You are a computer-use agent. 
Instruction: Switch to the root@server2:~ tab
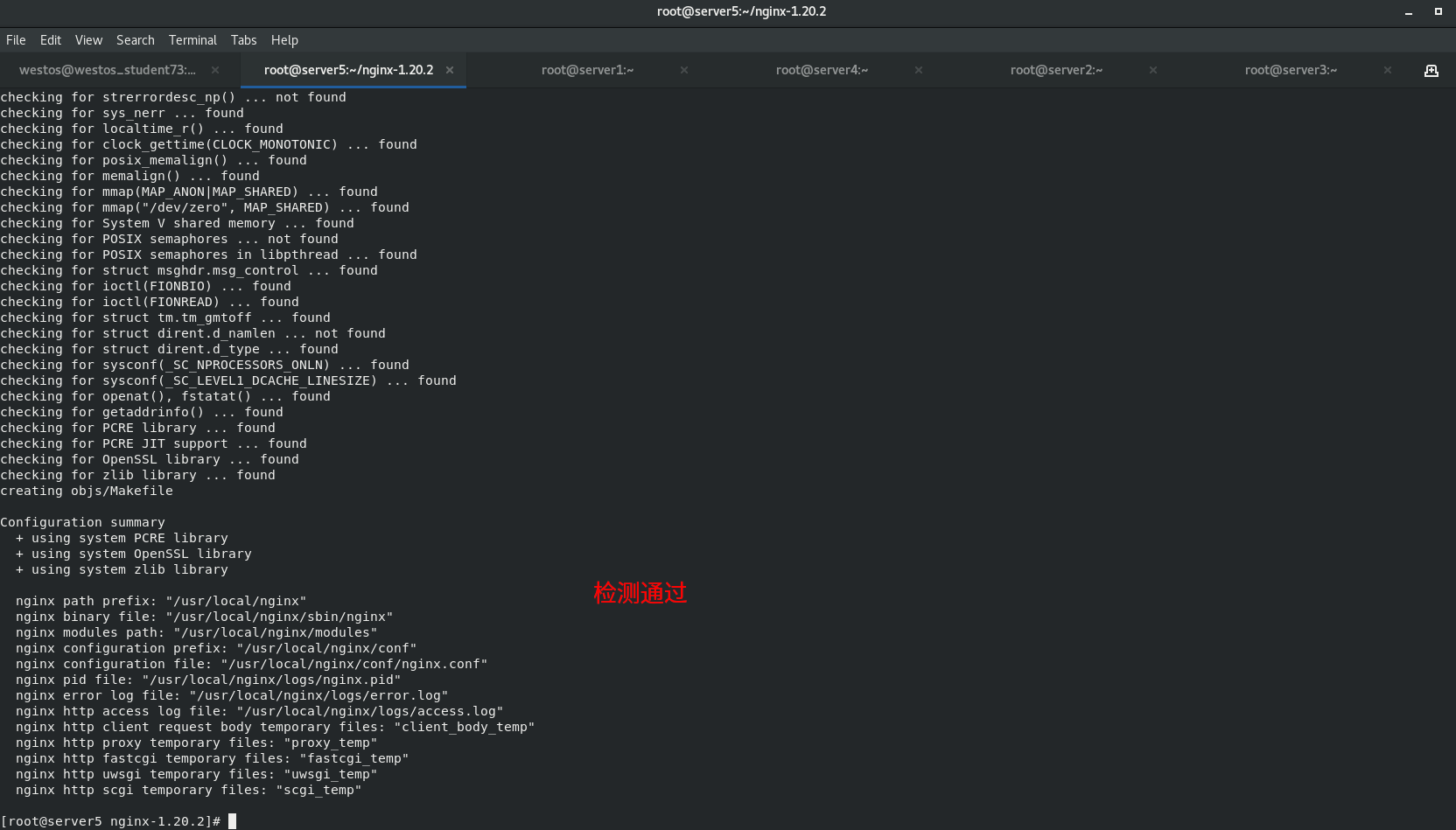1056,70
